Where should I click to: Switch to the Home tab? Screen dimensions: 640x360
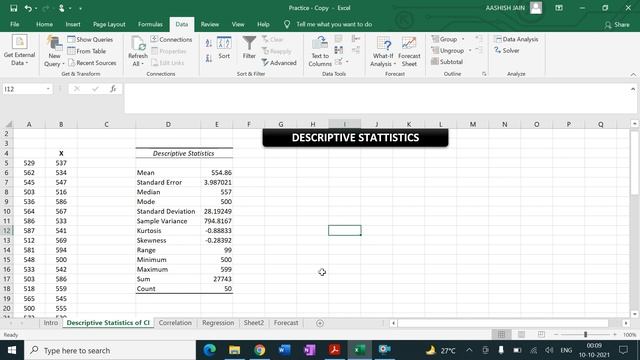(x=44, y=24)
